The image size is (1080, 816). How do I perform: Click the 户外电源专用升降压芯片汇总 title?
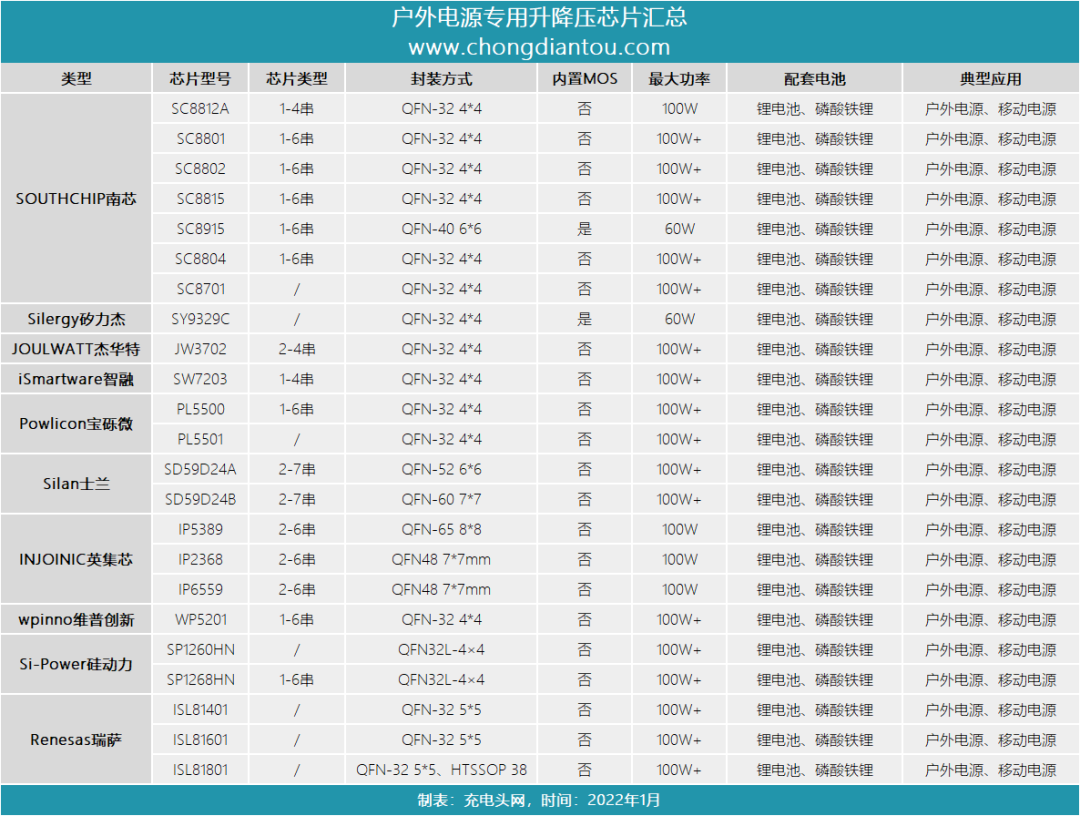click(x=539, y=17)
